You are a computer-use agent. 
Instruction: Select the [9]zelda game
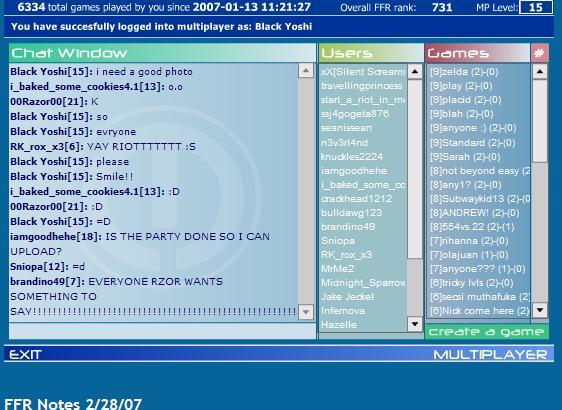(x=465, y=72)
